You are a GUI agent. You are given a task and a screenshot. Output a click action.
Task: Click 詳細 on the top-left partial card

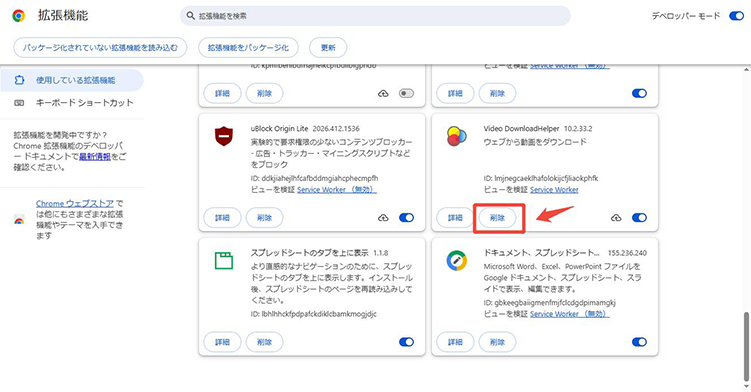pos(222,93)
